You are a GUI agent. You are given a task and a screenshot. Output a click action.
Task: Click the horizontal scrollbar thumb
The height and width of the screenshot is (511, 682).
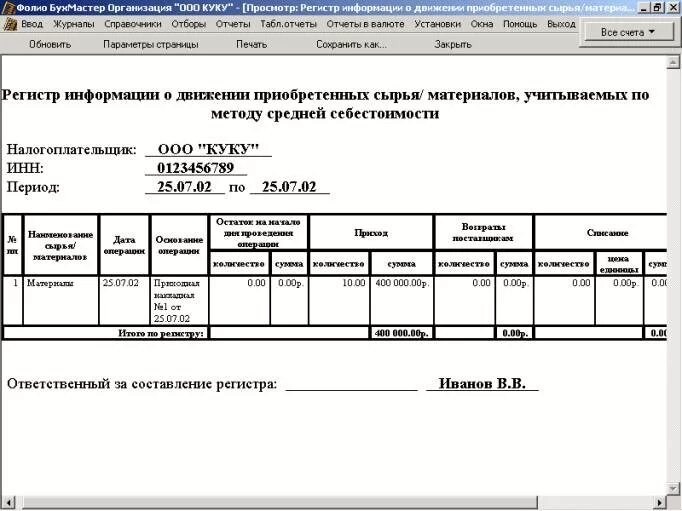click(280, 502)
